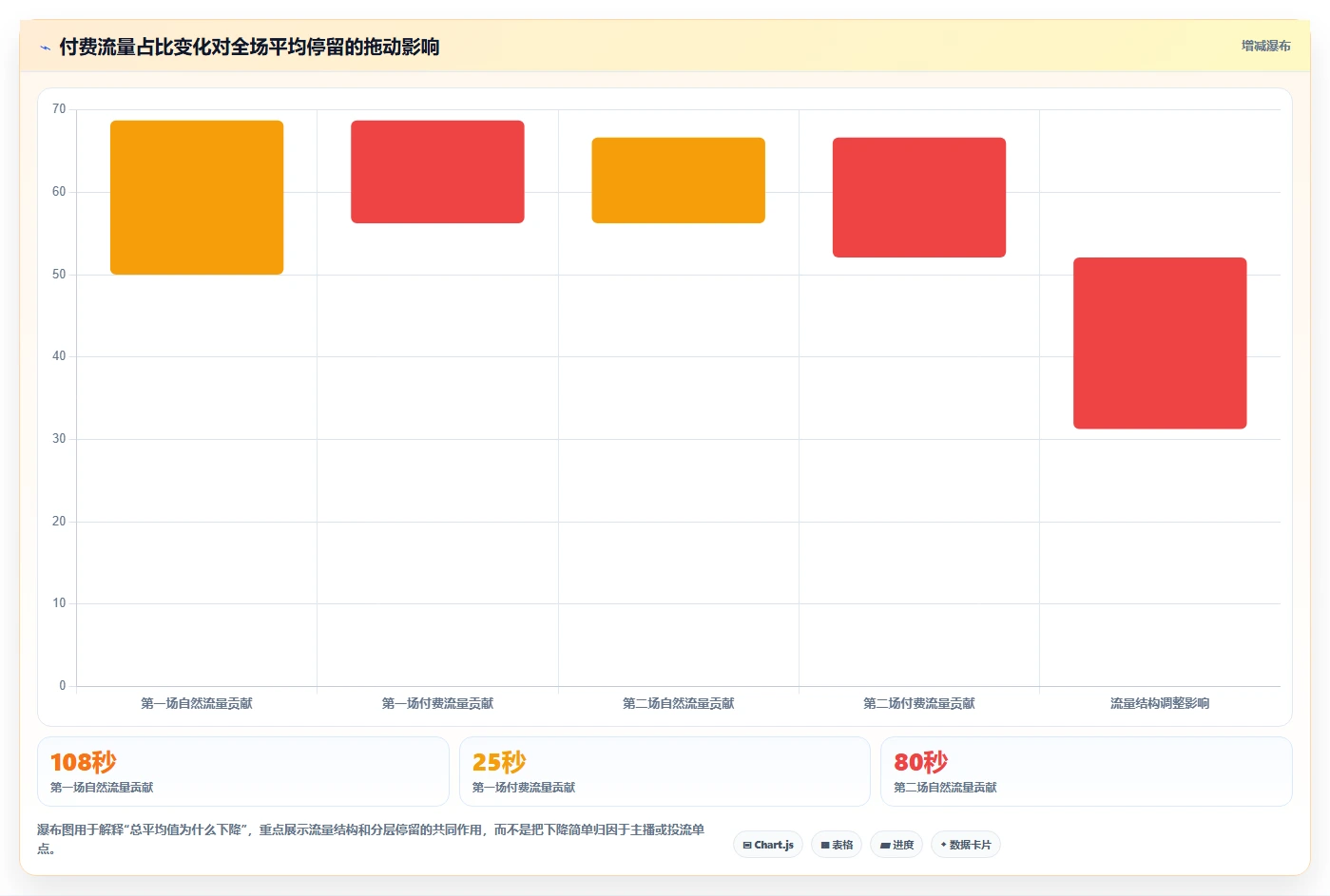Click the orange 第二场自然流量贡献 bar
This screenshot has width=1330, height=896.
click(x=679, y=181)
